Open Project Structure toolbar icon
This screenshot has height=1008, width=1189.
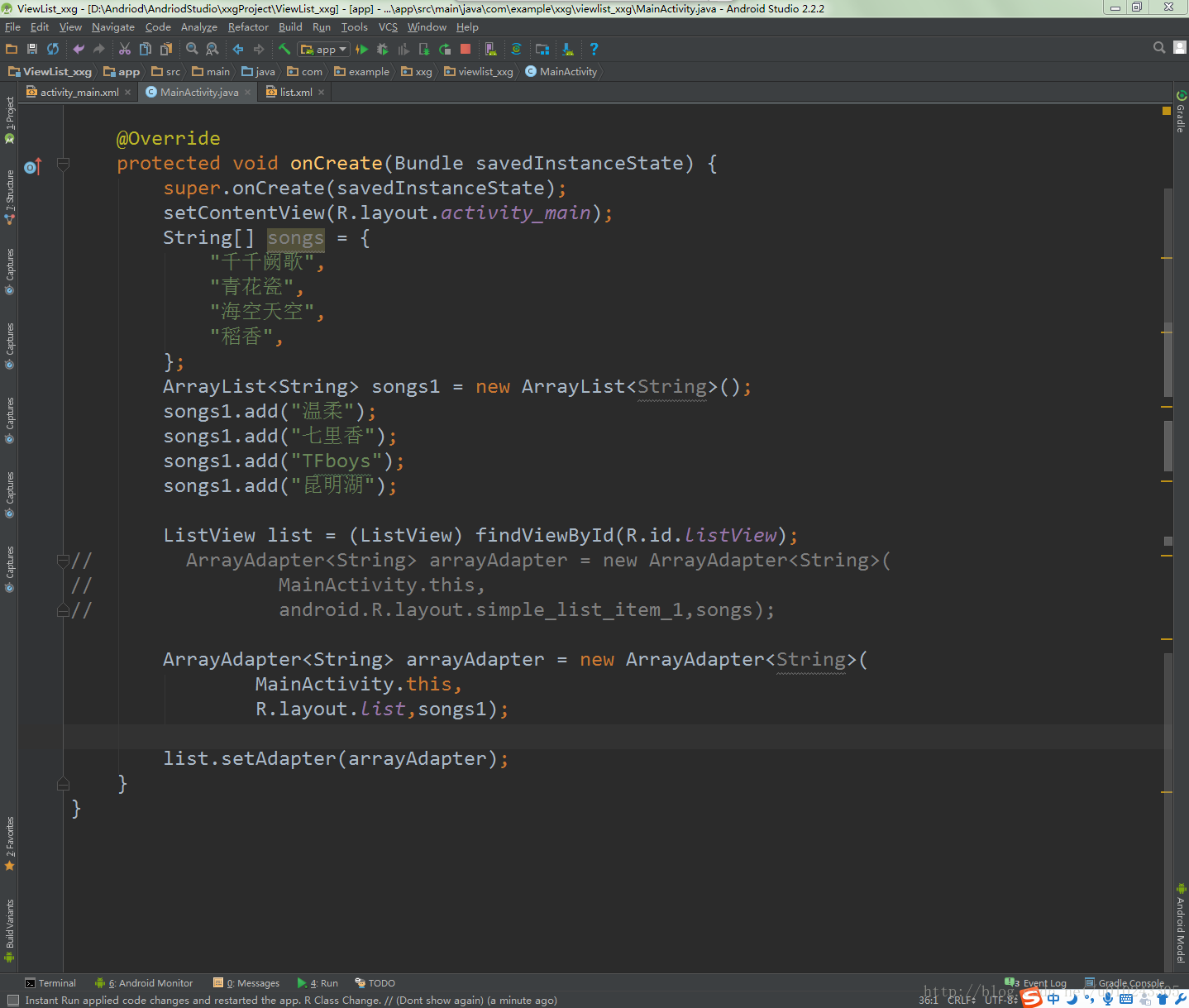pyautogui.click(x=542, y=49)
